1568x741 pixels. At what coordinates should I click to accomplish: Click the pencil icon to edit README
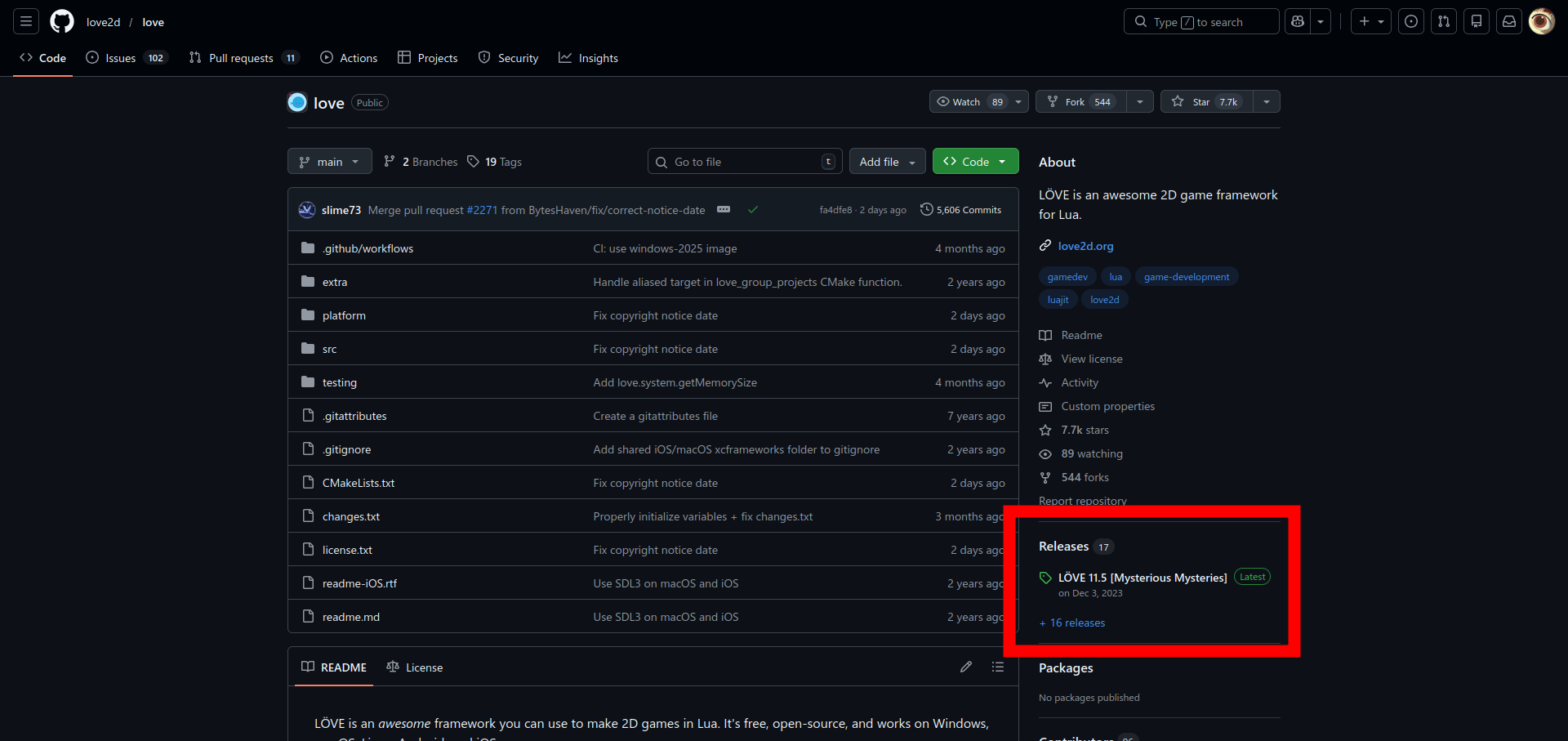pos(966,667)
